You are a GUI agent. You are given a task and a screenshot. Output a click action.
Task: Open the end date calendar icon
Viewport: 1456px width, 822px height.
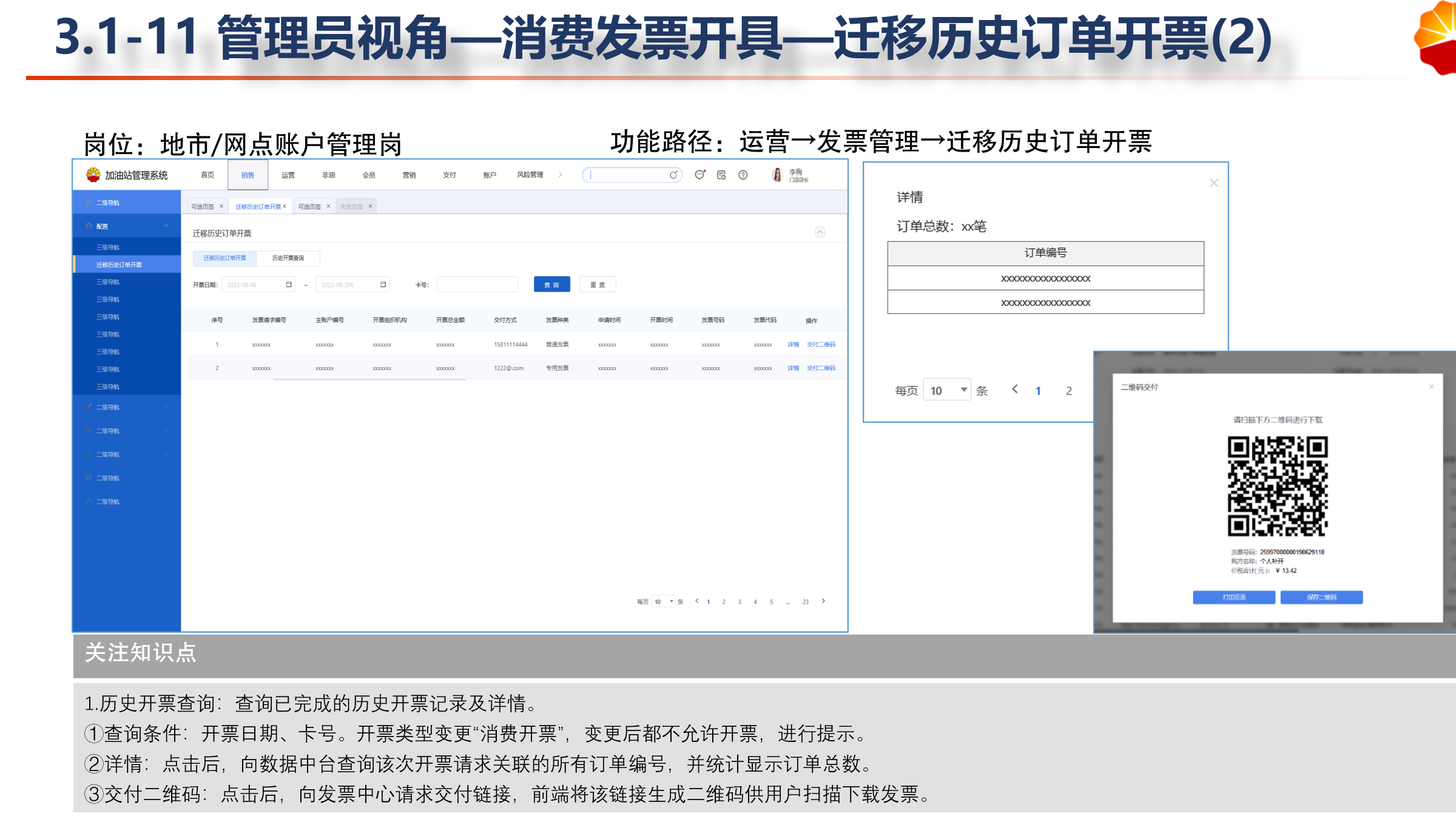[x=383, y=285]
